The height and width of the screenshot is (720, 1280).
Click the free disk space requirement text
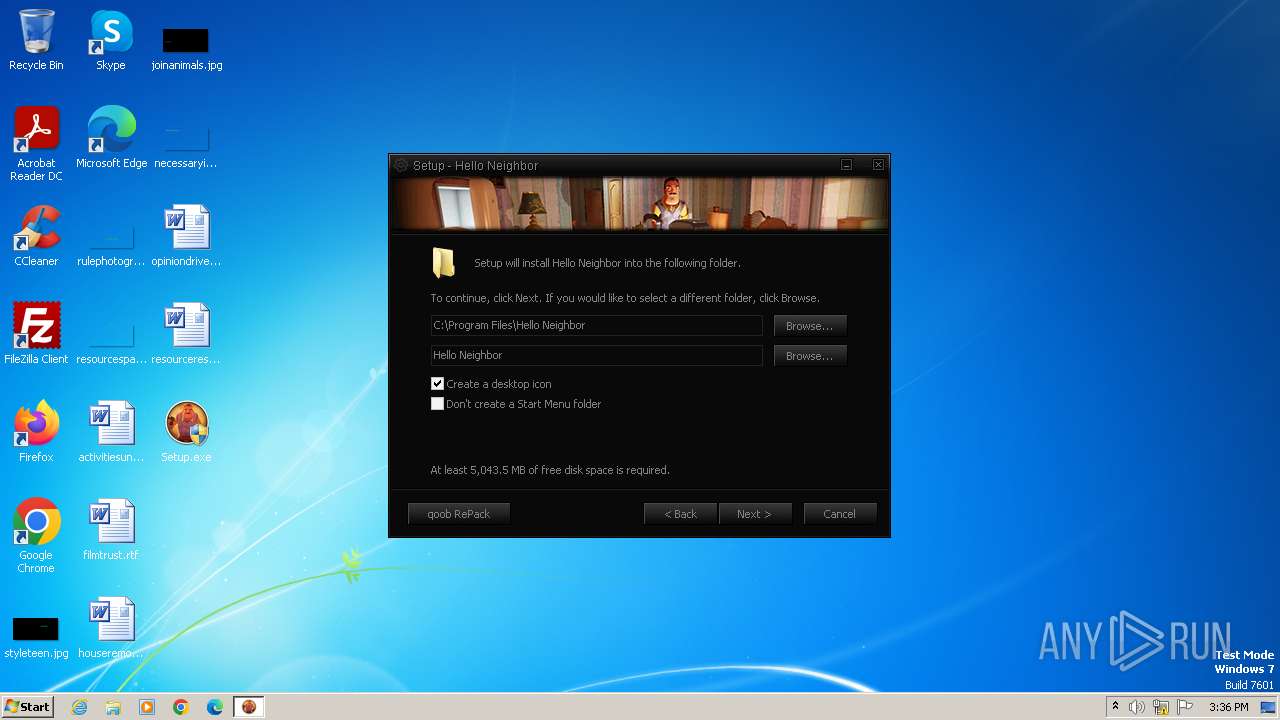[550, 470]
